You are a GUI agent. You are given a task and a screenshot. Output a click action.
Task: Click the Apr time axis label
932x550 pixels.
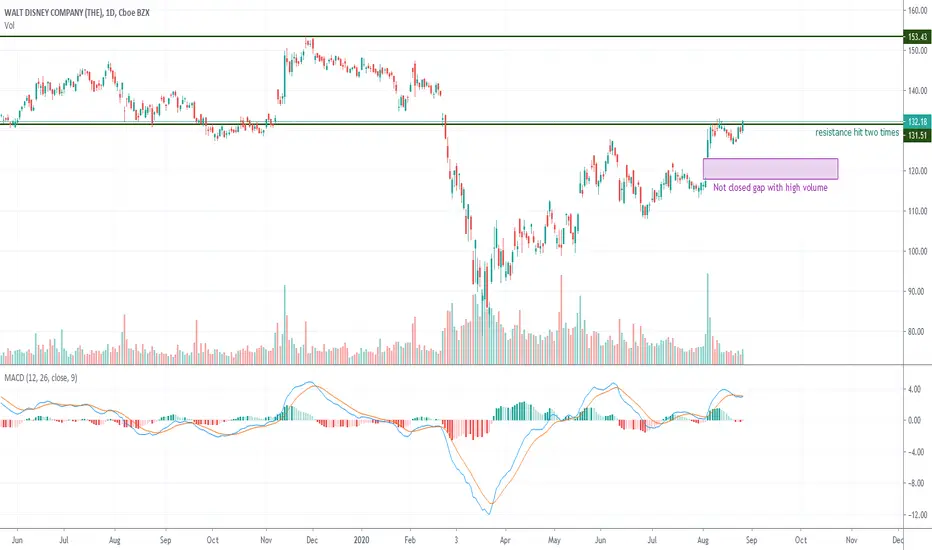[505, 540]
